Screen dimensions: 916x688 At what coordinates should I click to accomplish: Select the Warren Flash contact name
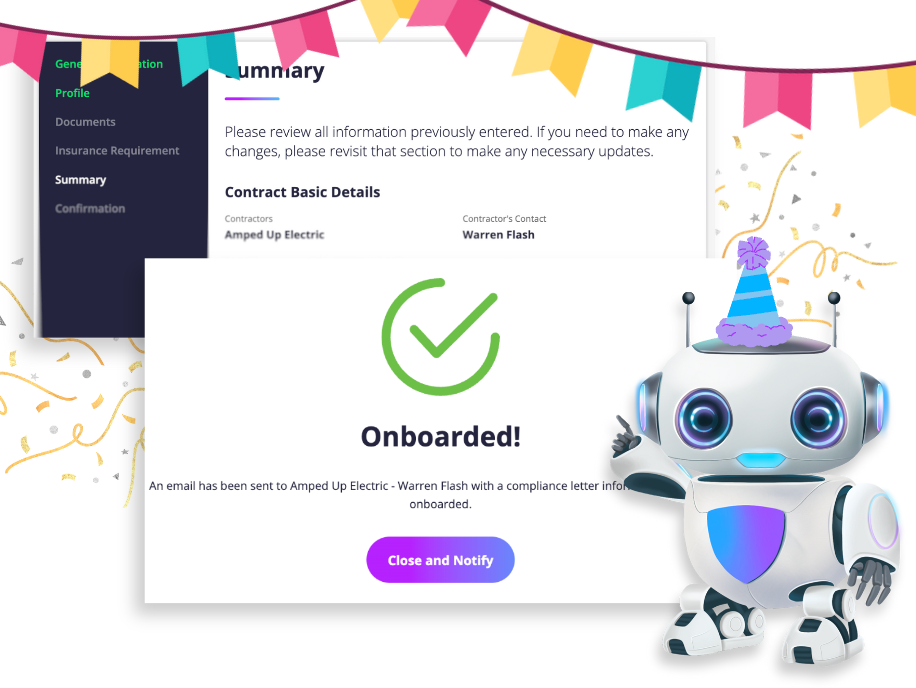tap(498, 235)
